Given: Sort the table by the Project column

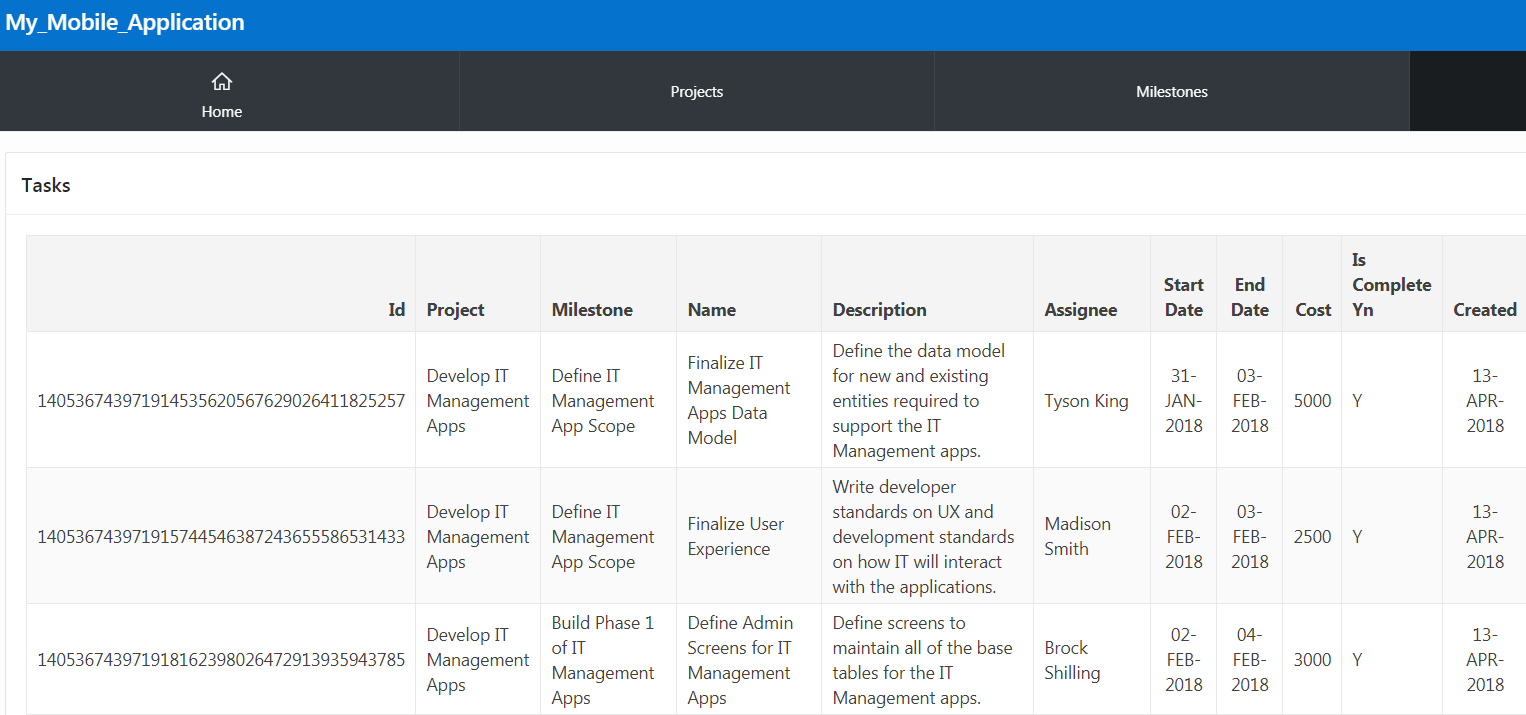Looking at the screenshot, I should (455, 309).
